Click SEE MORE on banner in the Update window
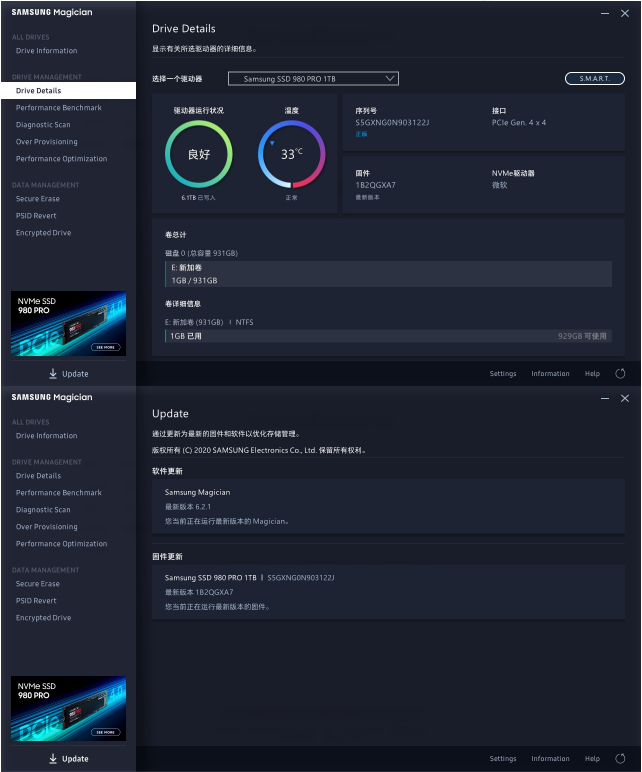Viewport: 642px width, 772px height. click(105, 732)
